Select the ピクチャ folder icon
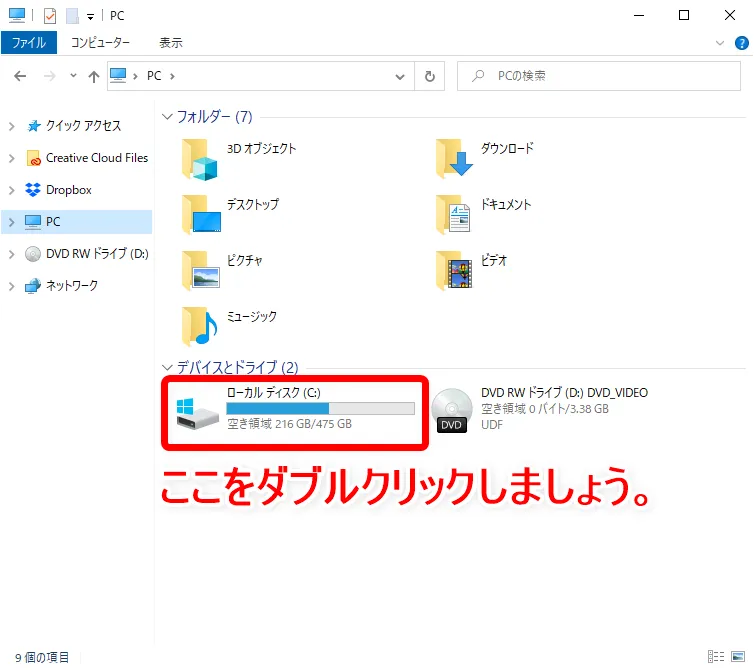The image size is (754, 670). click(201, 270)
